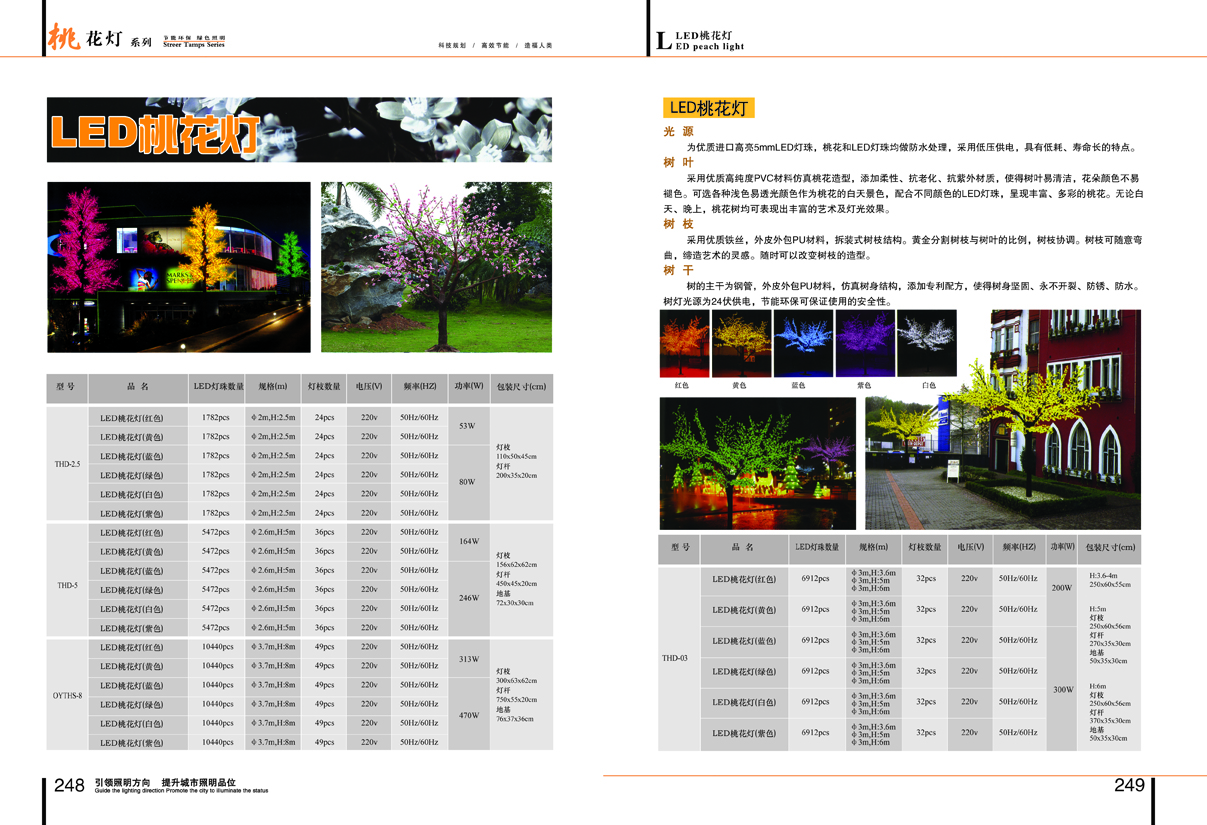Select the yellow peach tree thumbnail

pos(741,343)
